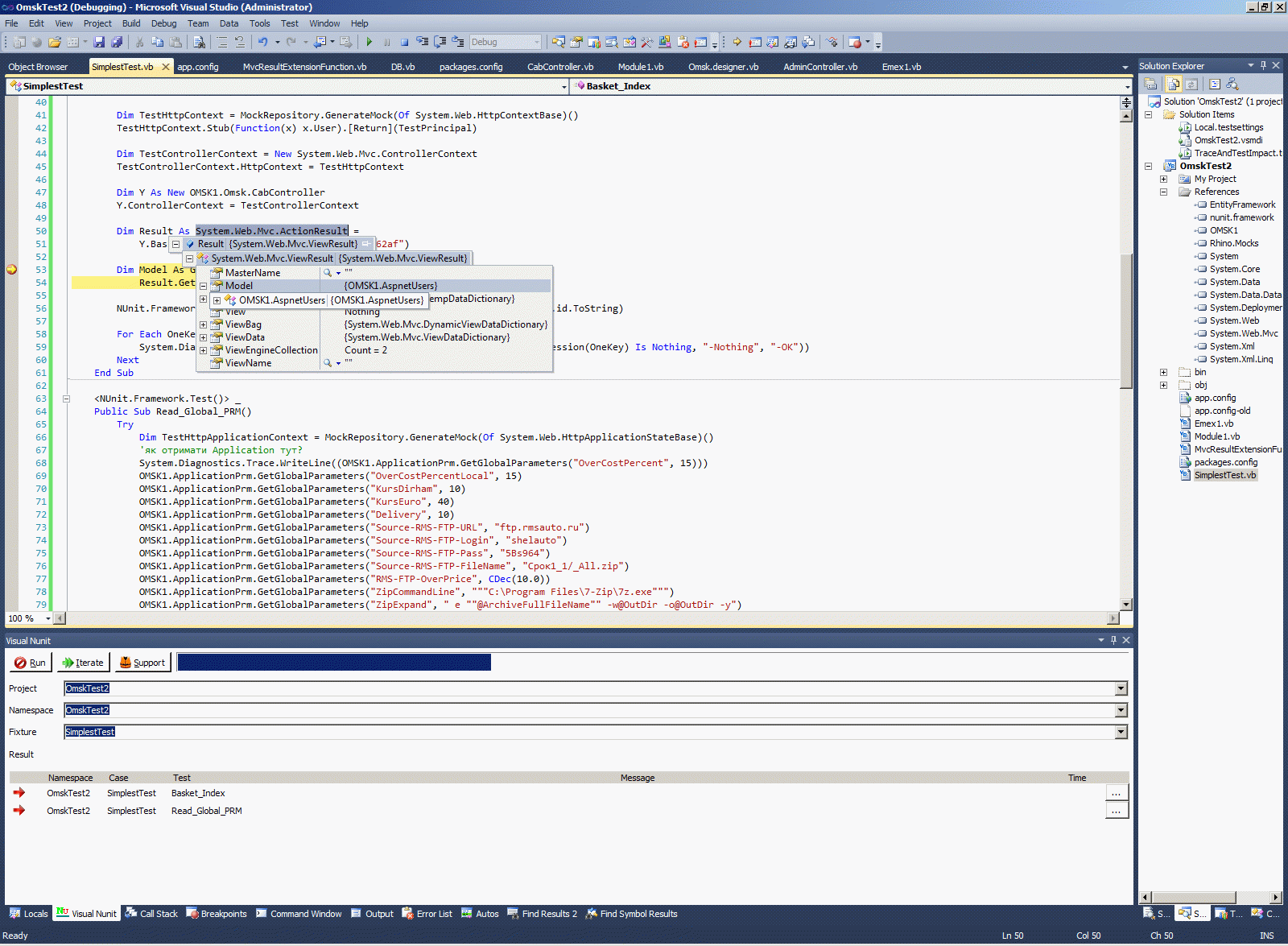Select the Read_Global_PRM test result row
Image resolution: width=1288 pixels, height=946 pixels.
pos(569,811)
